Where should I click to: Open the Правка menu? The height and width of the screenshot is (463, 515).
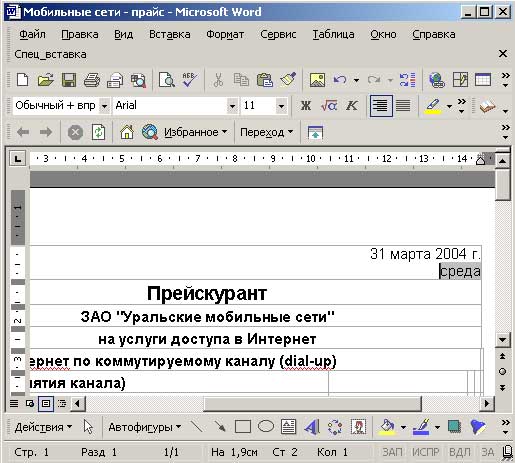[x=80, y=34]
